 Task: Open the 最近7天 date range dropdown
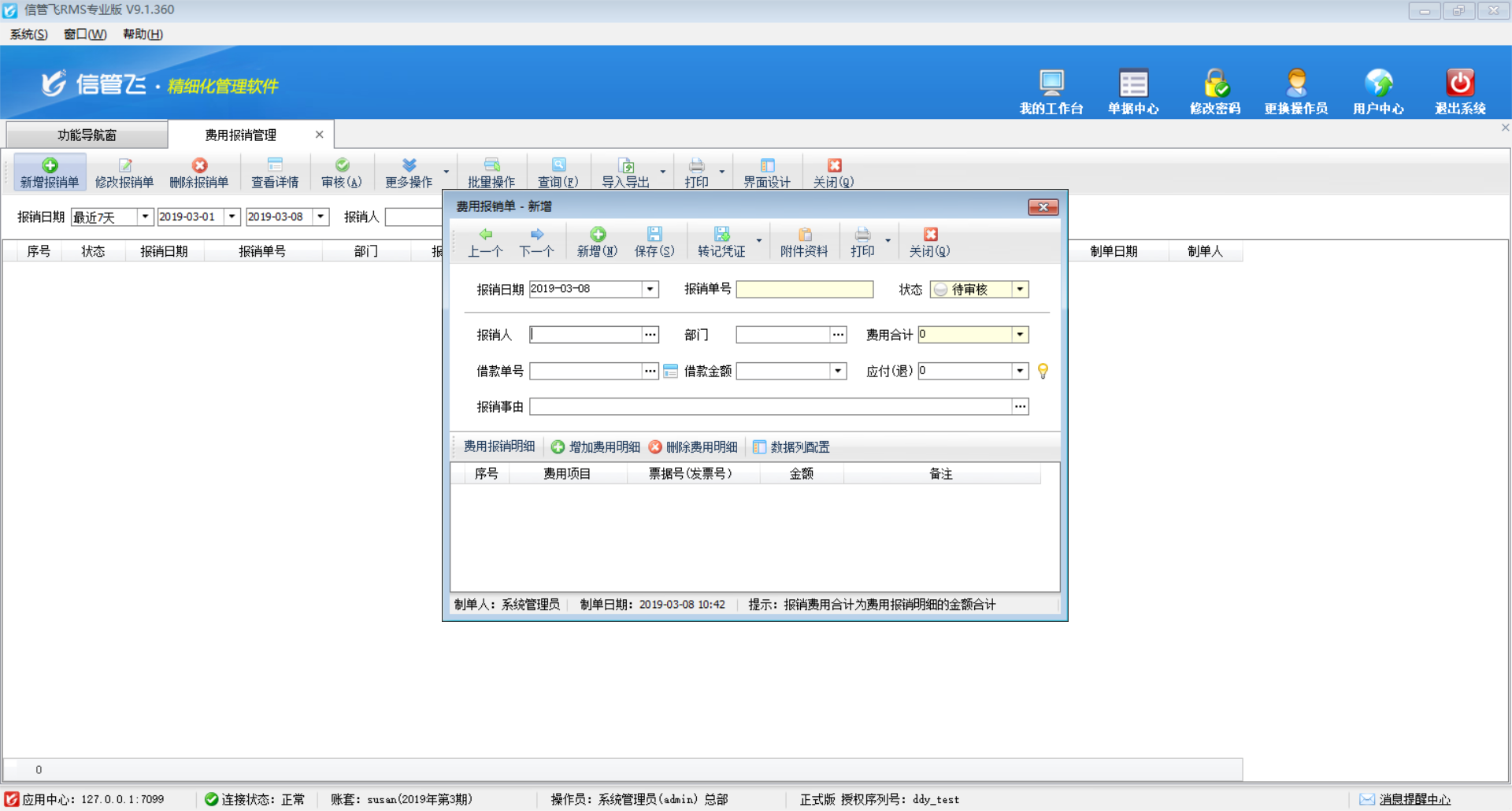point(145,217)
